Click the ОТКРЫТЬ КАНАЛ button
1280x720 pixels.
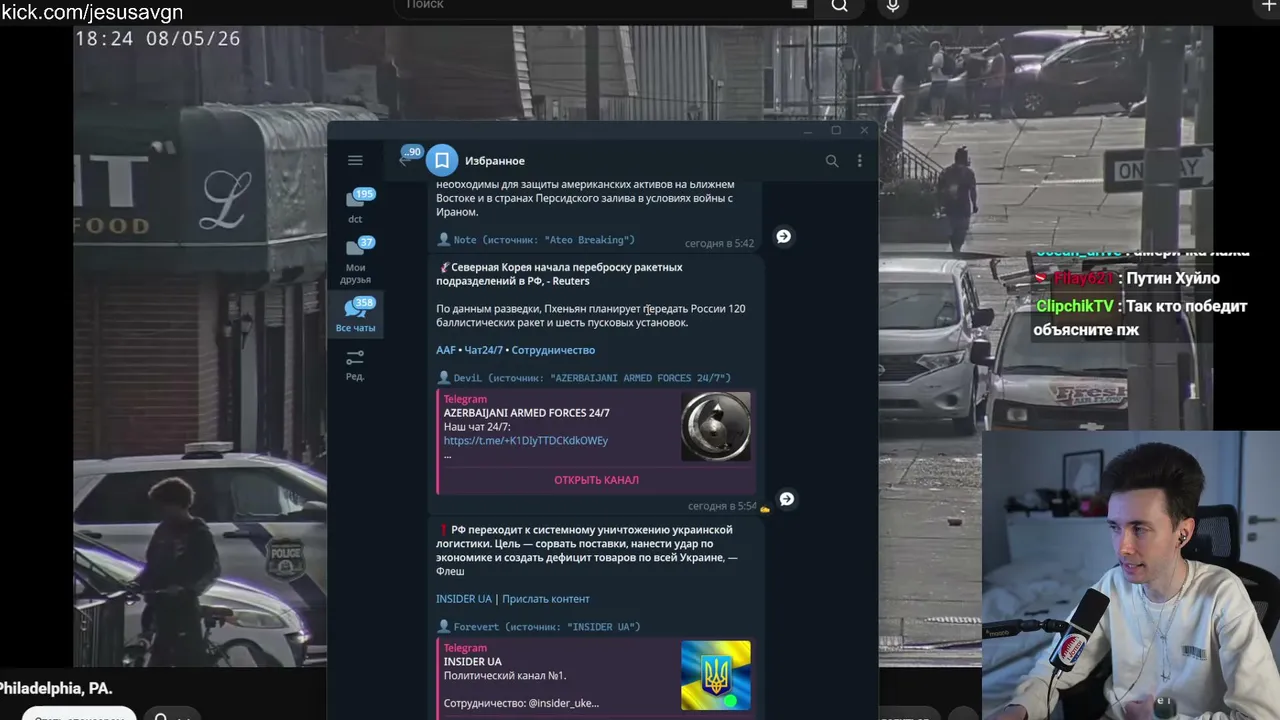596,480
